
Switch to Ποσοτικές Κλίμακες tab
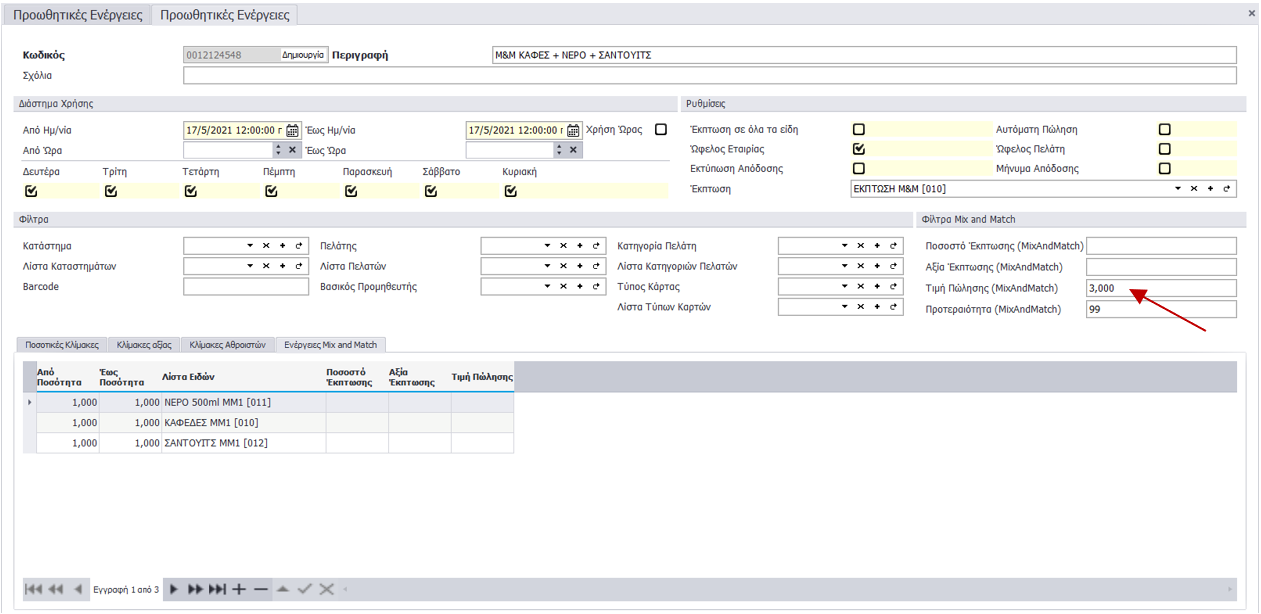(x=62, y=345)
